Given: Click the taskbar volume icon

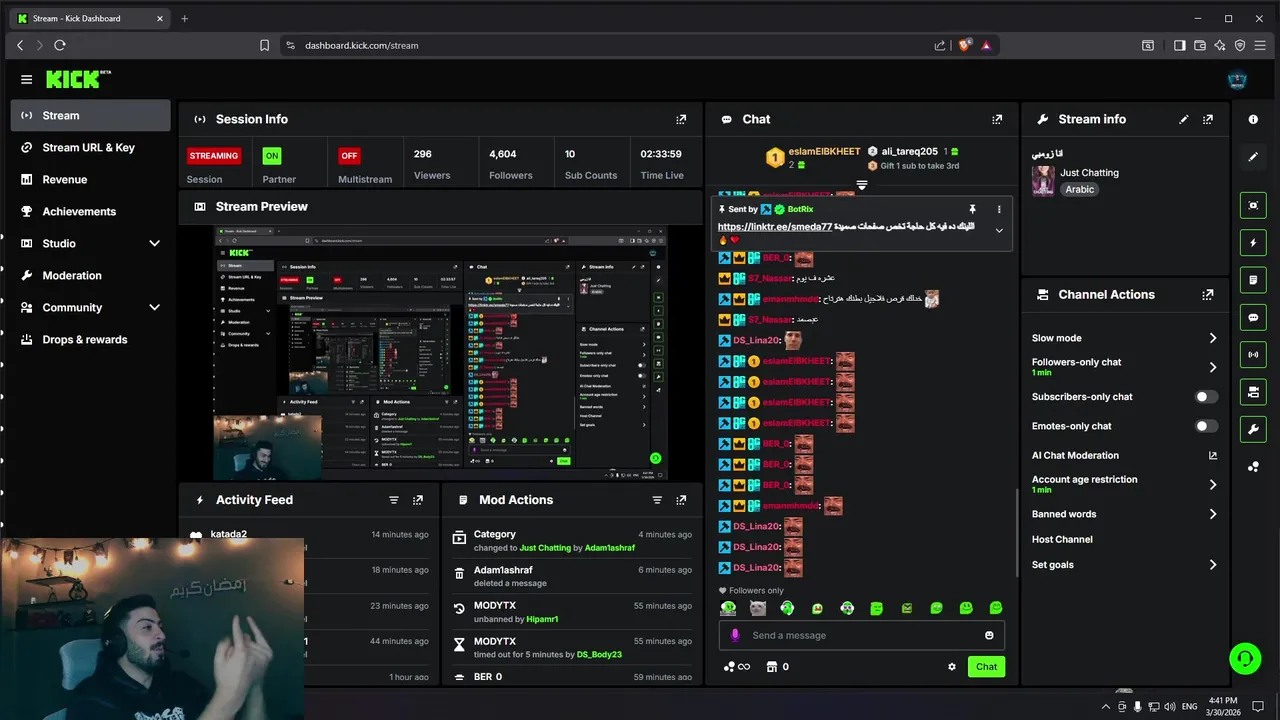Looking at the screenshot, I should [x=1172, y=707].
